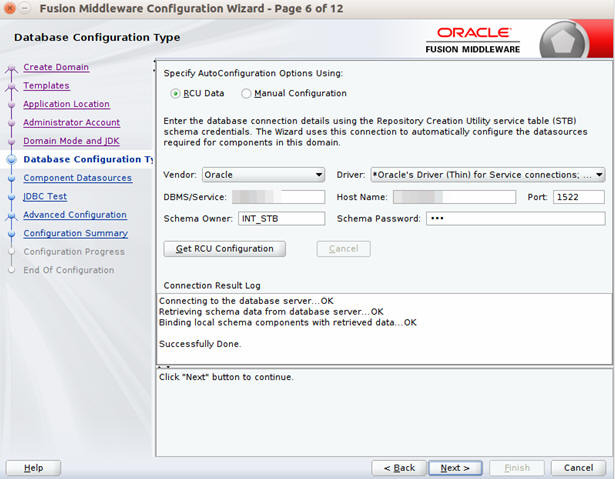
Task: Click the Help button
Action: coord(33,468)
